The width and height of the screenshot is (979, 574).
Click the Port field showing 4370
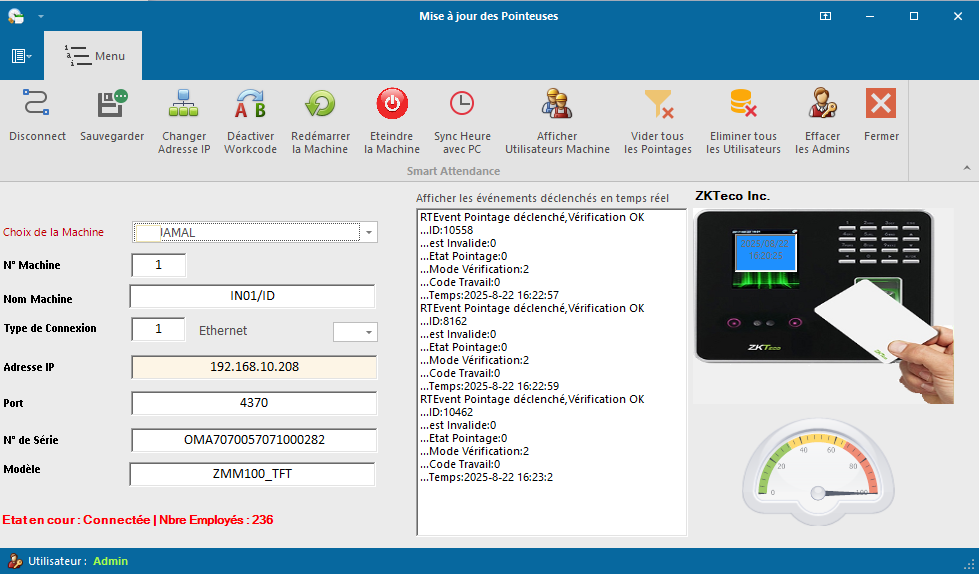pos(254,403)
